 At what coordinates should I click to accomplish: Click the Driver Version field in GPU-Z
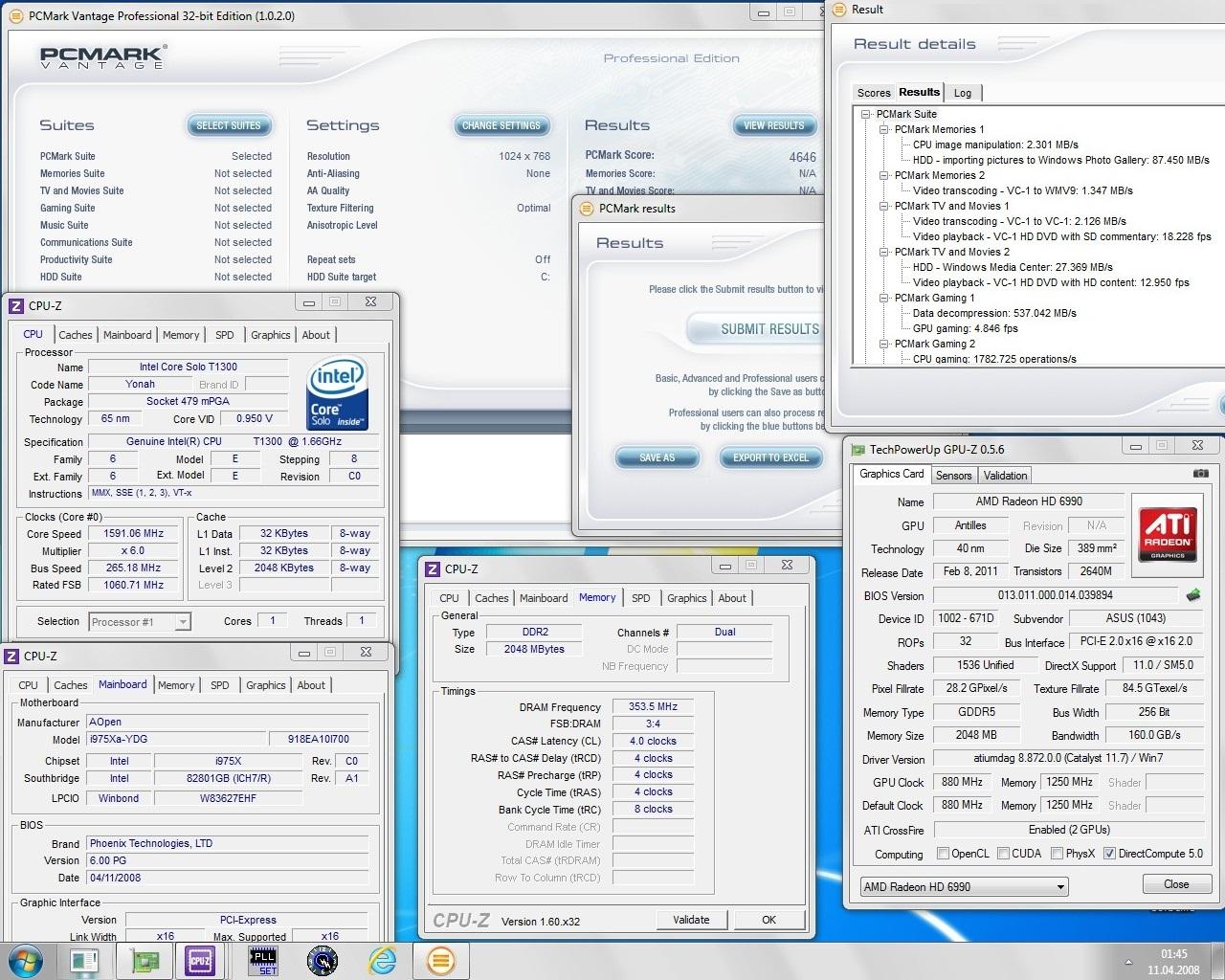point(1068,758)
